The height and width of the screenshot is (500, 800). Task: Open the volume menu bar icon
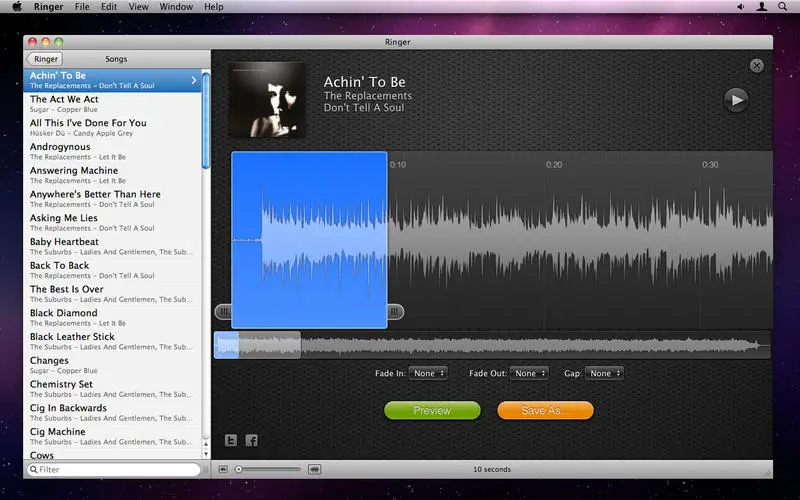pyautogui.click(x=740, y=7)
